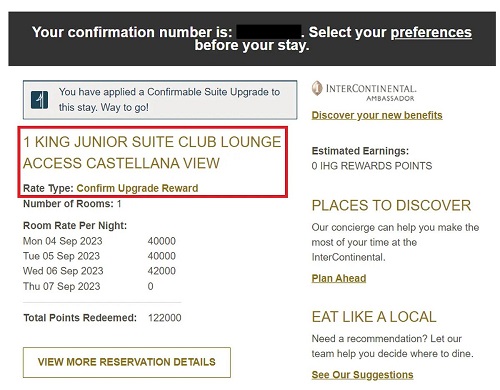Open the preferences link in header
Image resolution: width=500 pixels, height=390 pixels.
coord(431,33)
